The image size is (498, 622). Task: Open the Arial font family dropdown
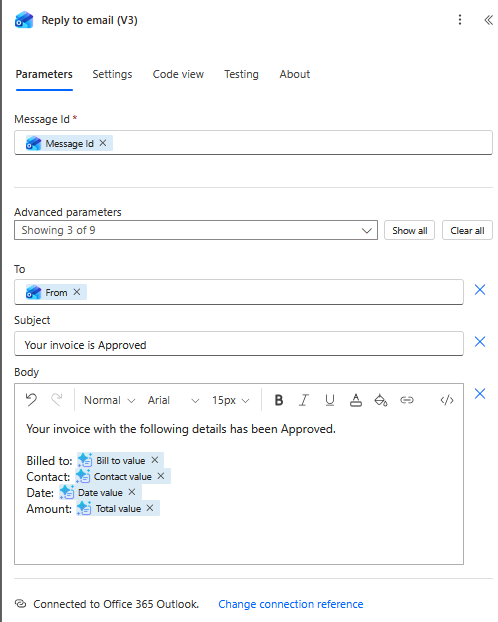coord(173,400)
